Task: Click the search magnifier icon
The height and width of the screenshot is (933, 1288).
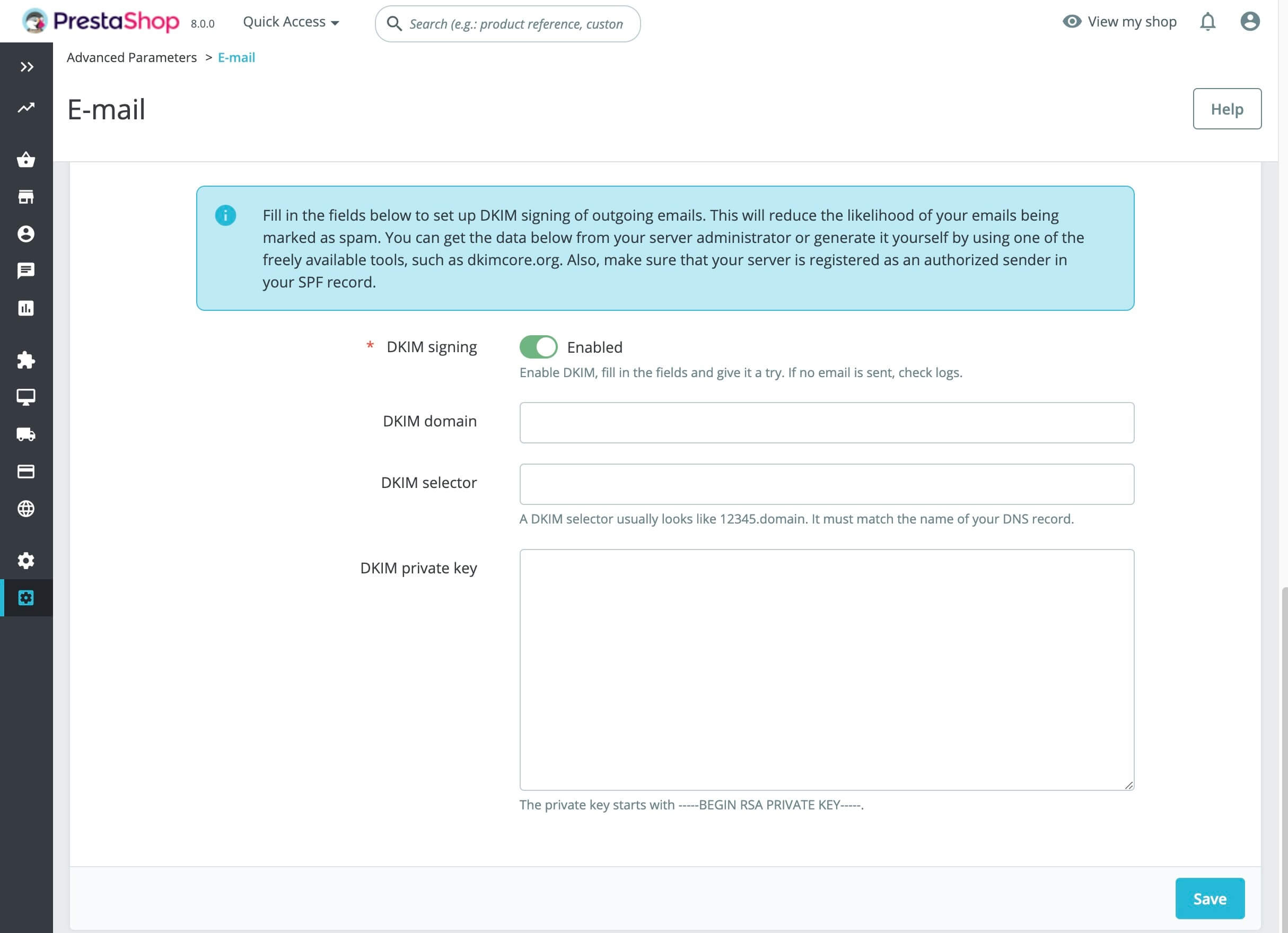Action: click(x=394, y=24)
